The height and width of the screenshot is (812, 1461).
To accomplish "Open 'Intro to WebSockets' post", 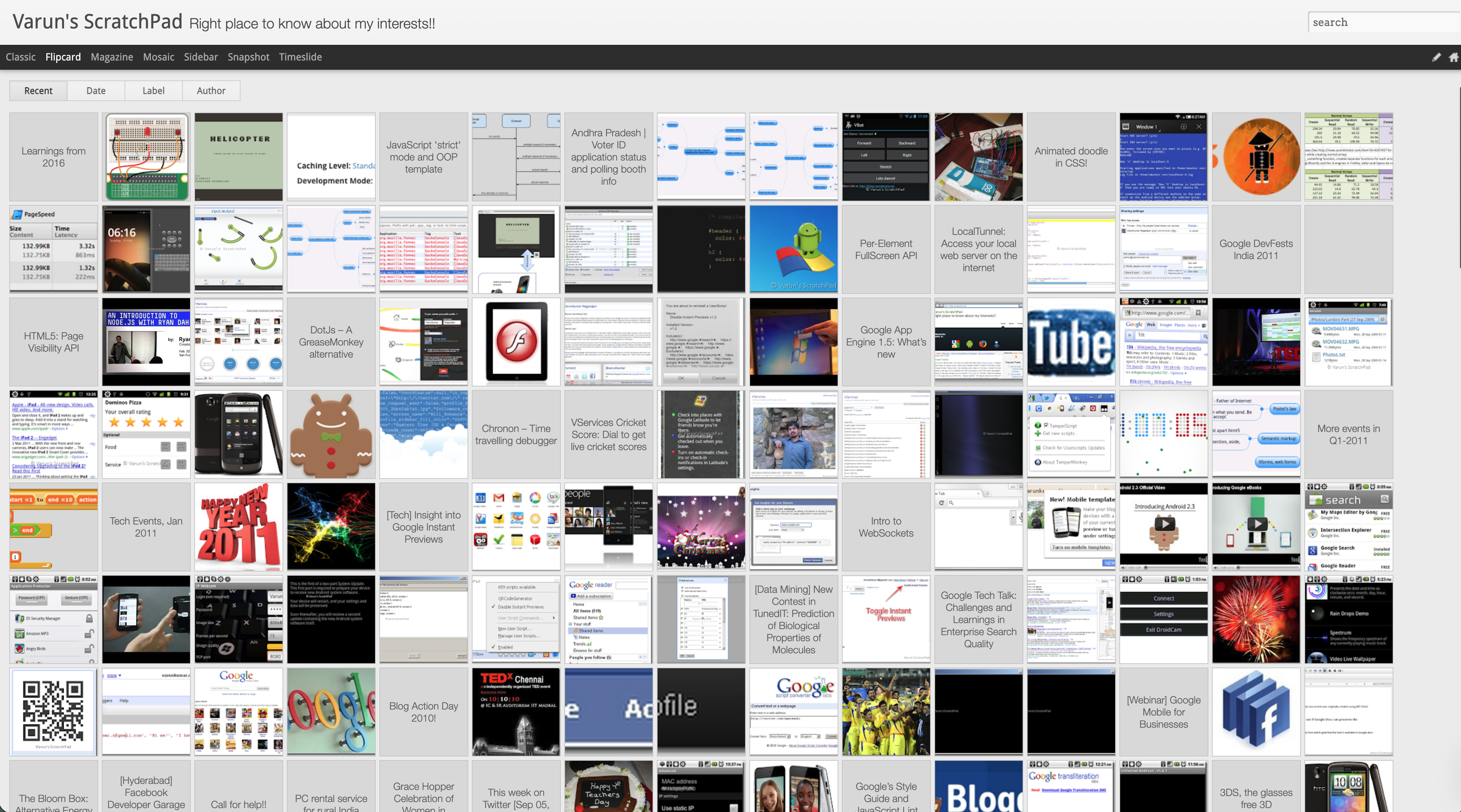I will 886,527.
